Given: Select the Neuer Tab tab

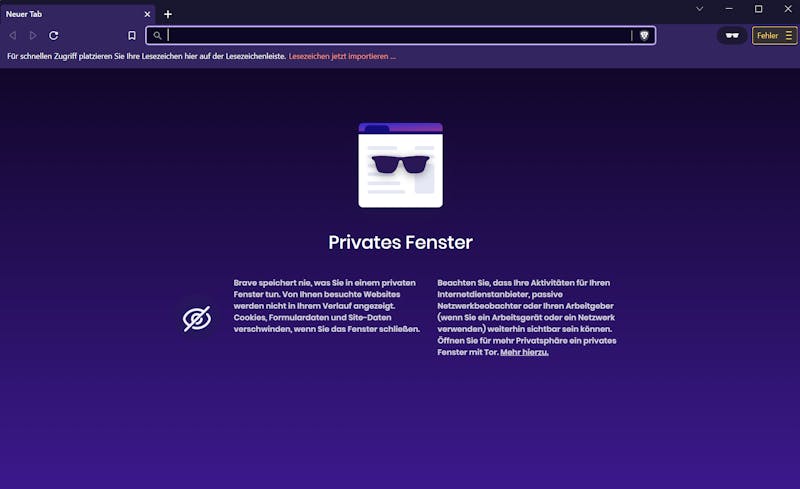Looking at the screenshot, I should click(77, 14).
